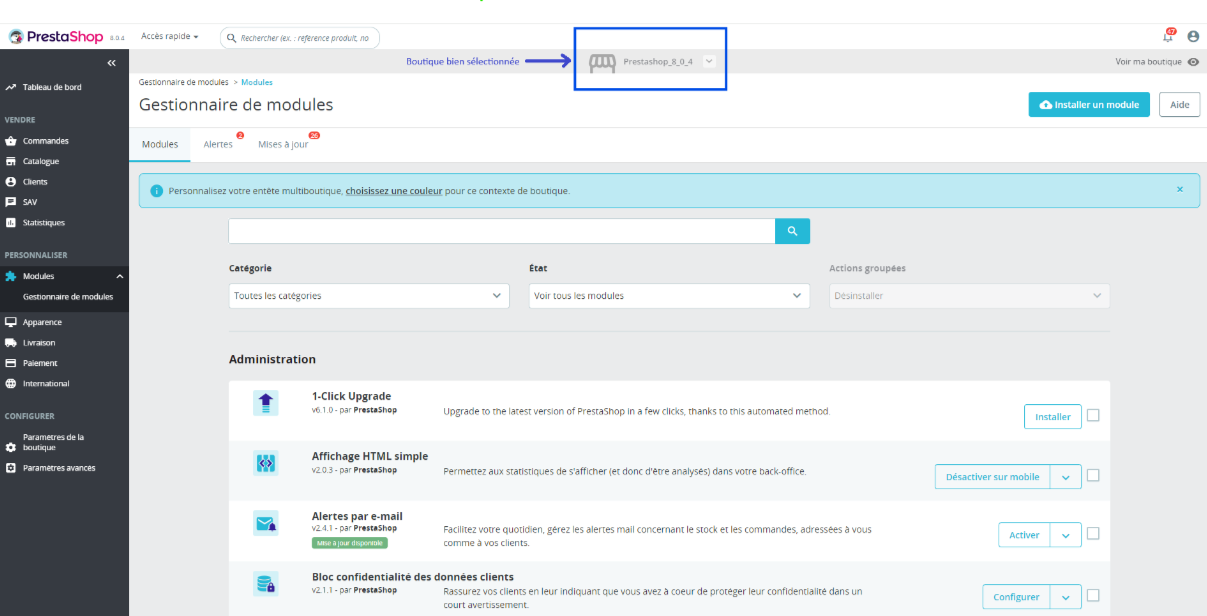Follow the choisissez une couleur link
This screenshot has height=616, width=1207.
[x=393, y=190]
